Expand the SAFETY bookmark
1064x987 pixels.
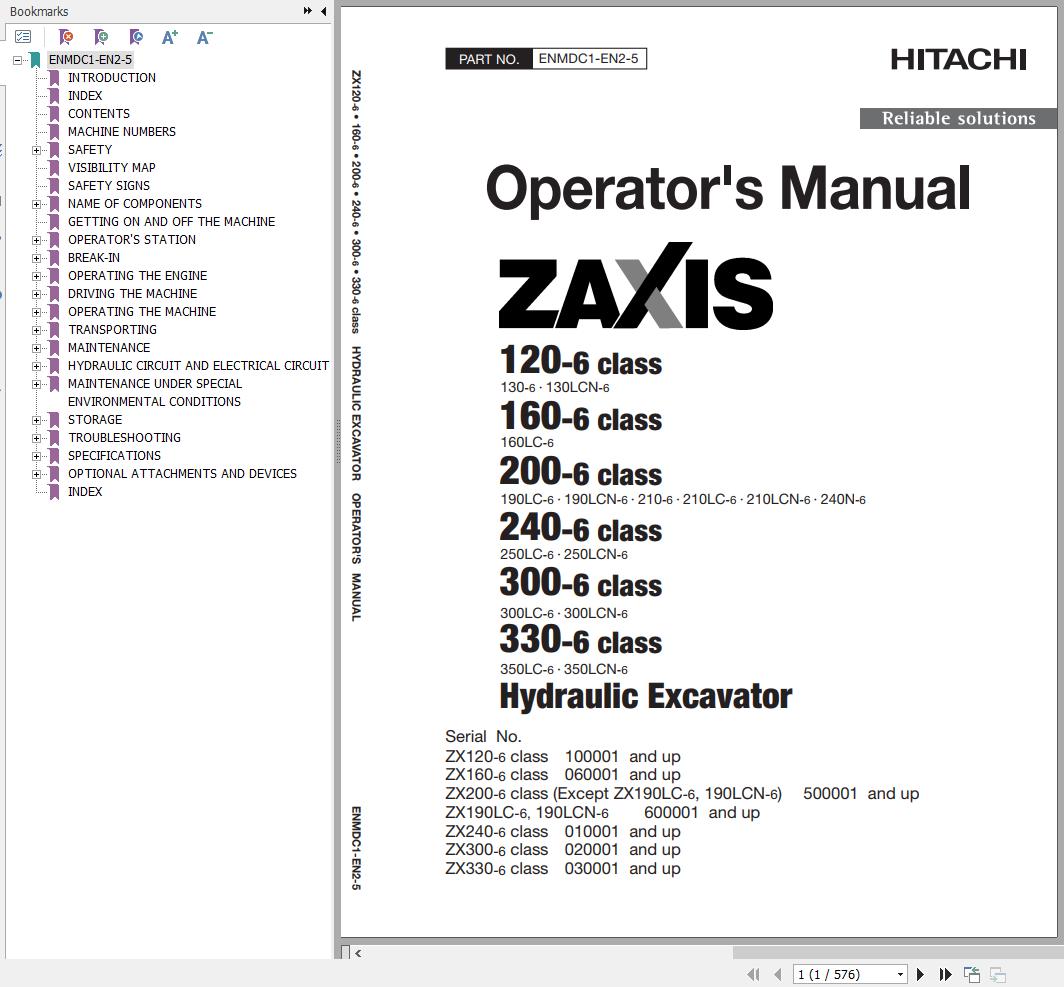click(x=37, y=150)
